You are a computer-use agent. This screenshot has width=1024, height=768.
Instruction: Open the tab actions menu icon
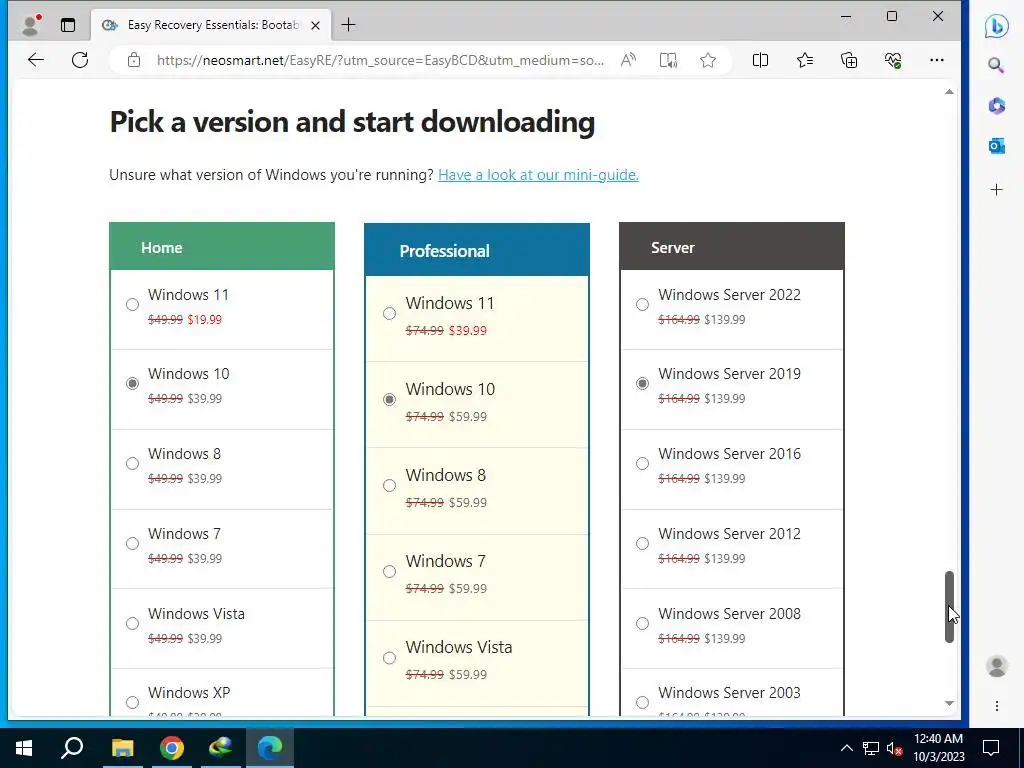[68, 25]
